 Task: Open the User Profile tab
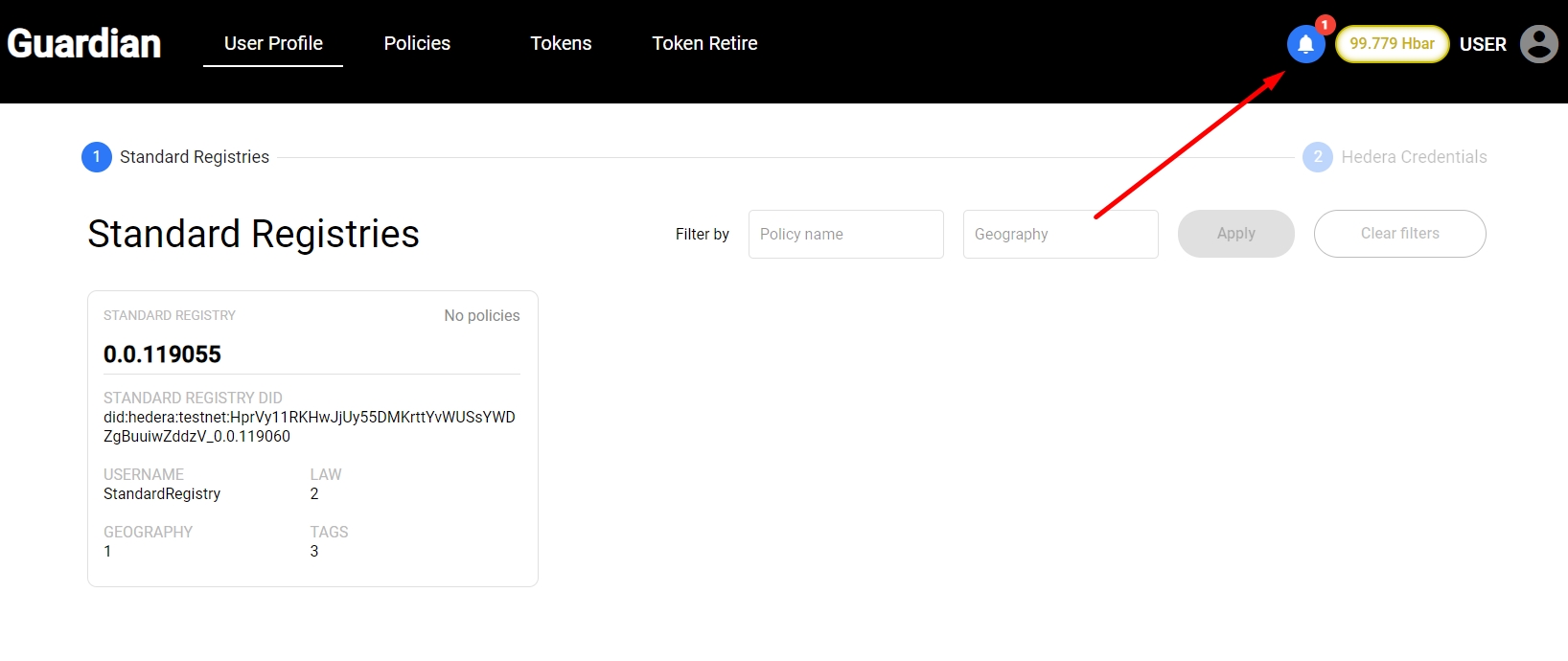(x=273, y=44)
